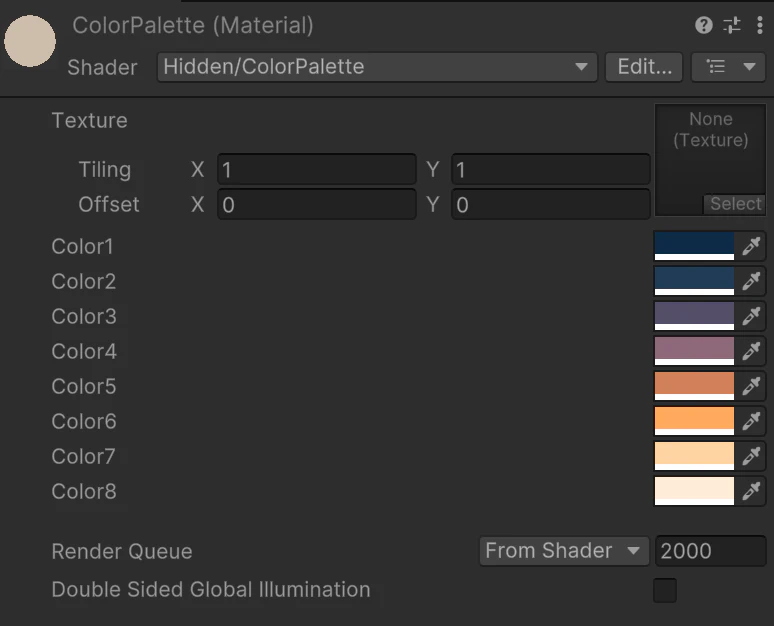774x626 pixels.
Task: Click the Tiling X input field
Action: click(316, 170)
